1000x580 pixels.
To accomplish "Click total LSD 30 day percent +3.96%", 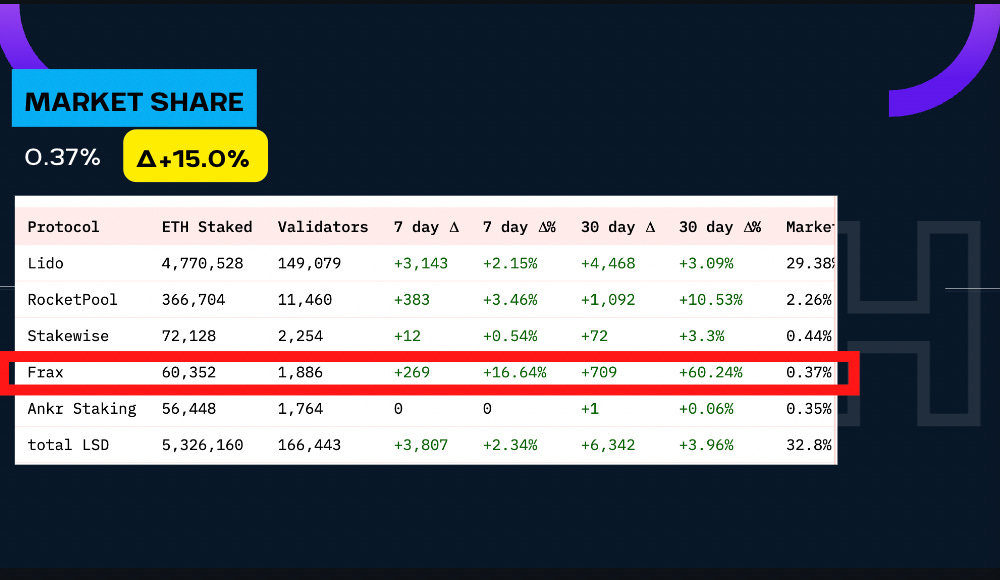I will pyautogui.click(x=706, y=445).
